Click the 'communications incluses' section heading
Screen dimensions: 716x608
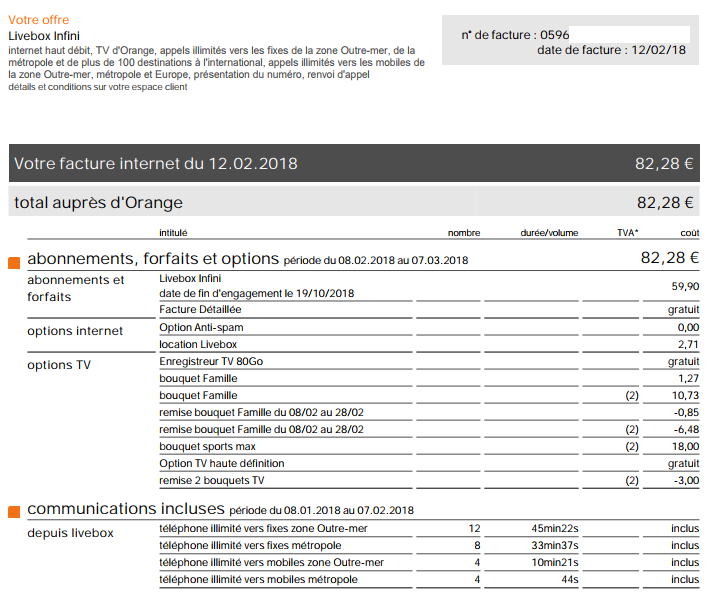coord(126,508)
